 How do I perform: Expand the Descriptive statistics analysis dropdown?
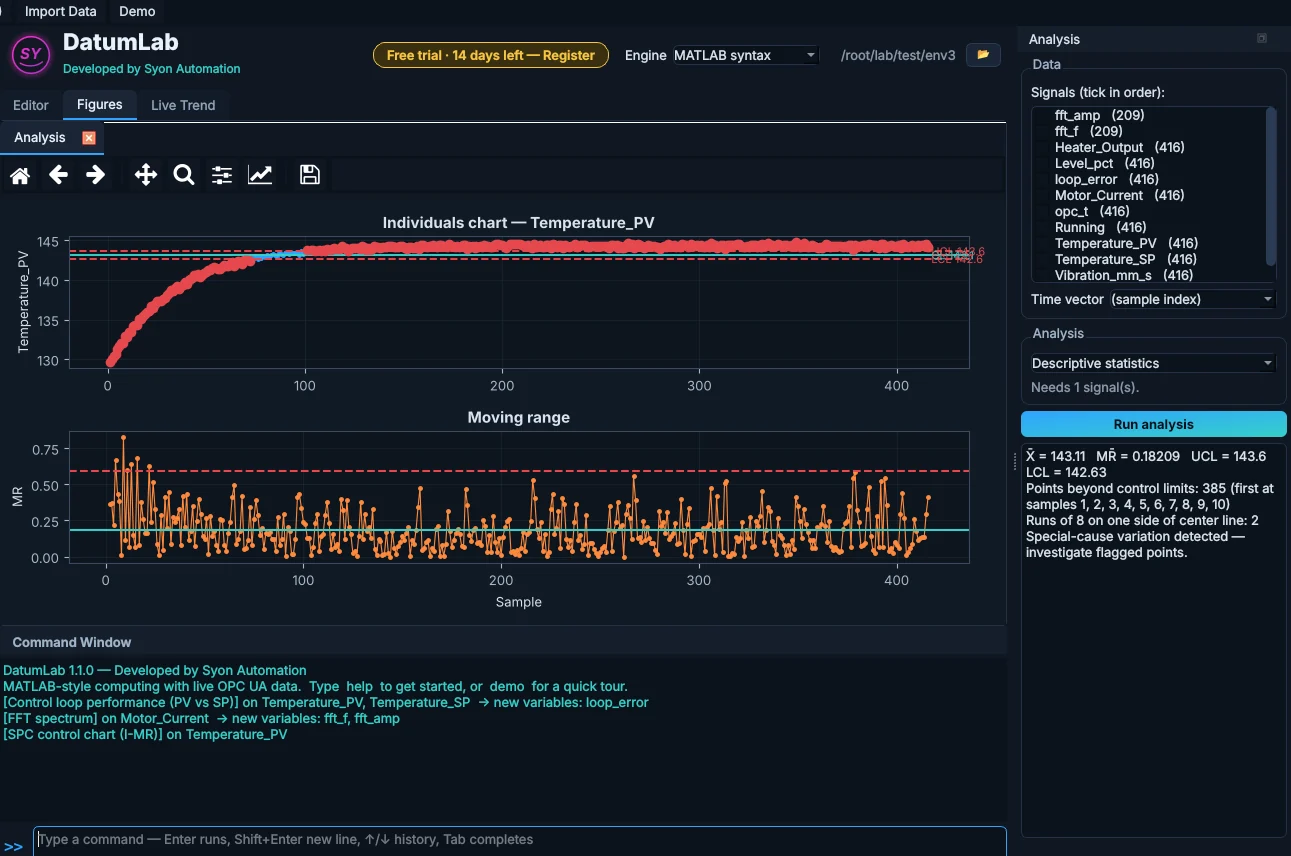pos(1153,363)
